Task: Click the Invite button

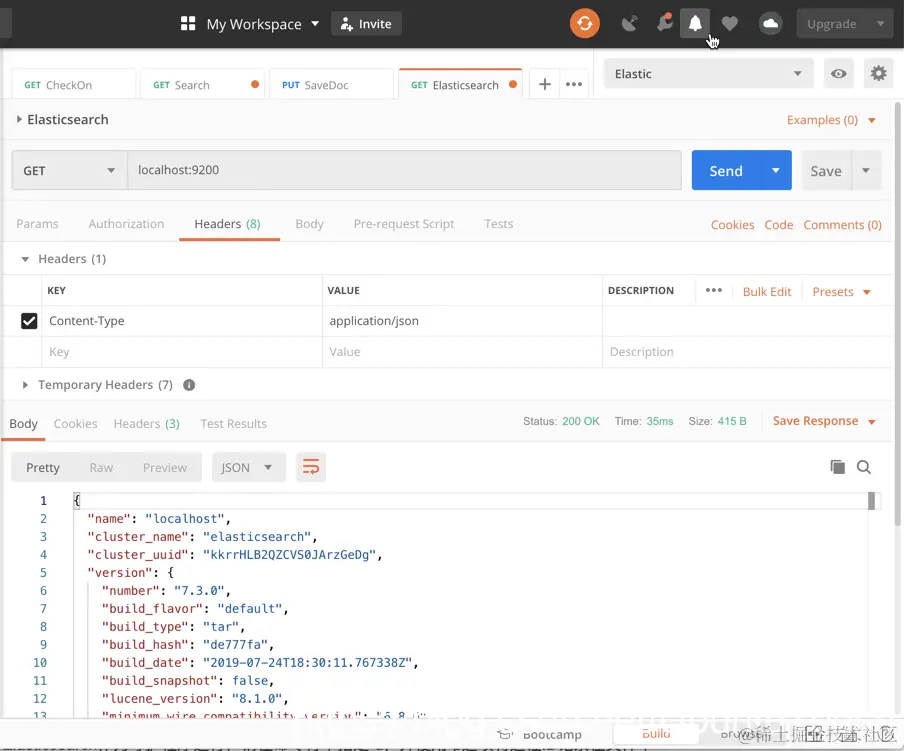Action: (x=366, y=24)
